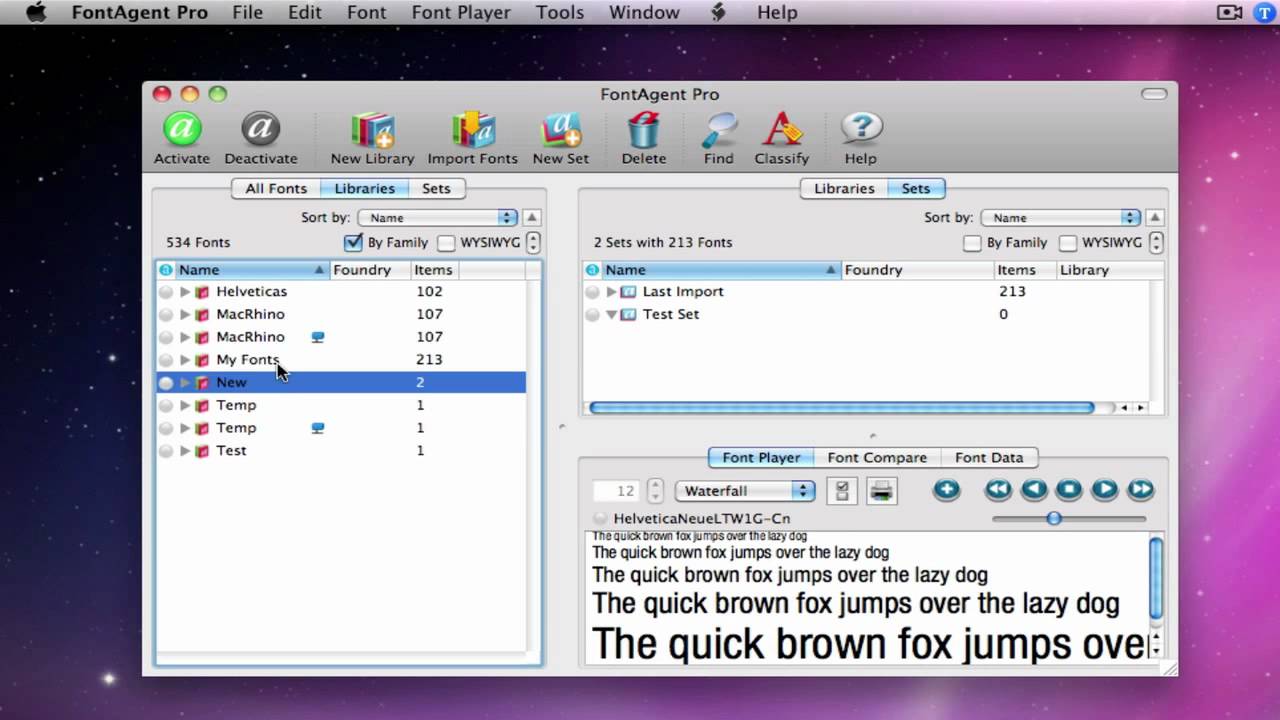Click the Activate toolbar icon
This screenshot has height=720, width=1280.
[182, 138]
